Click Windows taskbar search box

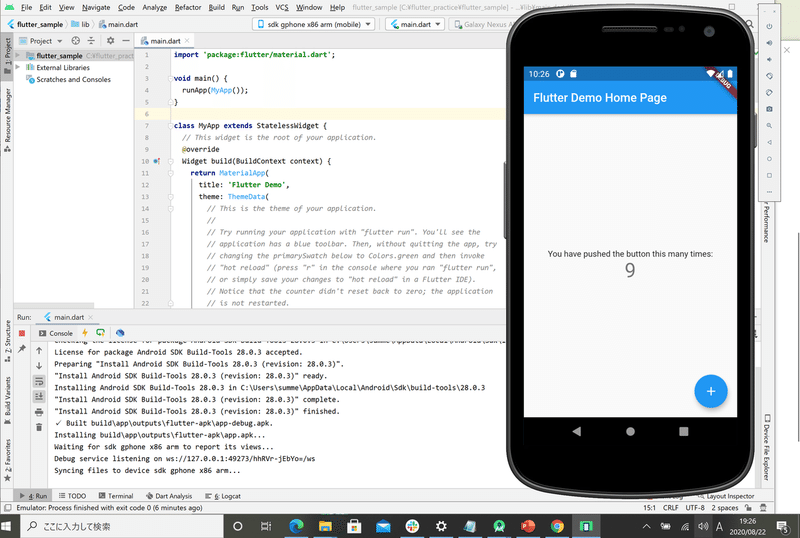(x=121, y=526)
